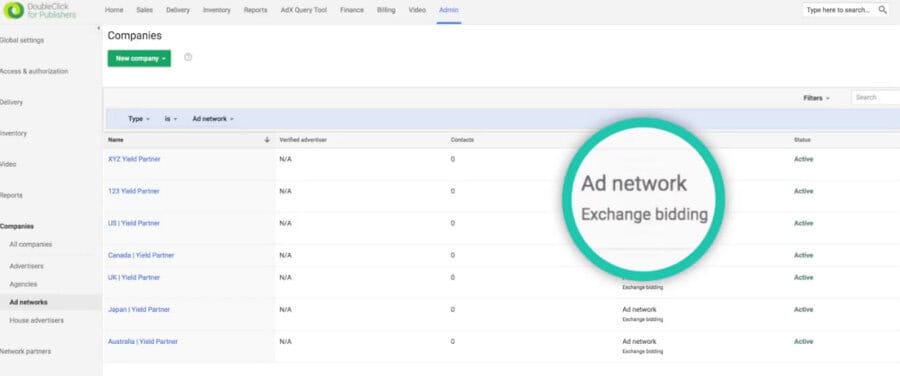Click Active status for Australia | Yield Partner

[x=804, y=342]
